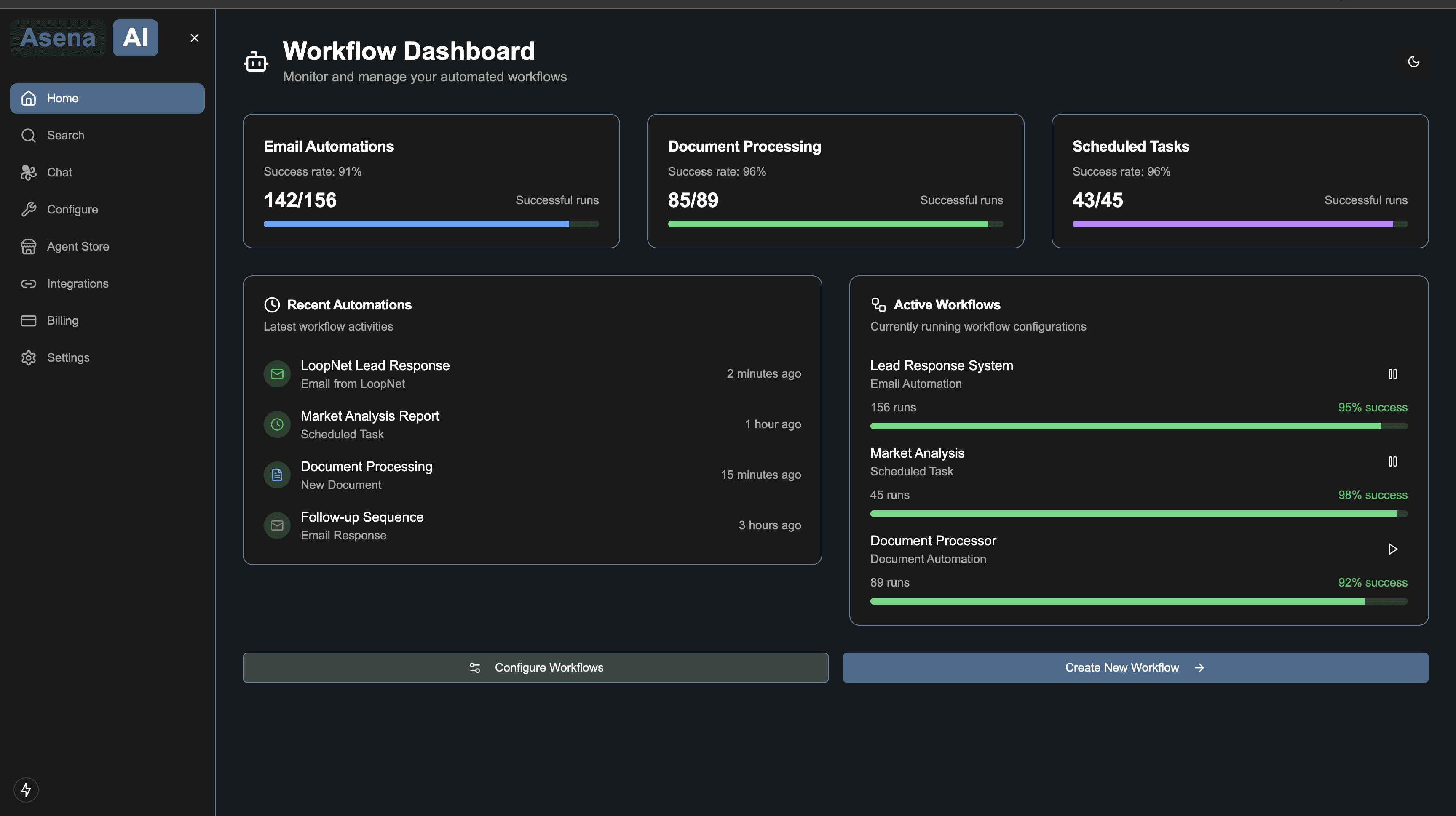The image size is (1456, 816).
Task: Click the Scheduled Tasks purple progress bar
Action: pyautogui.click(x=1240, y=224)
